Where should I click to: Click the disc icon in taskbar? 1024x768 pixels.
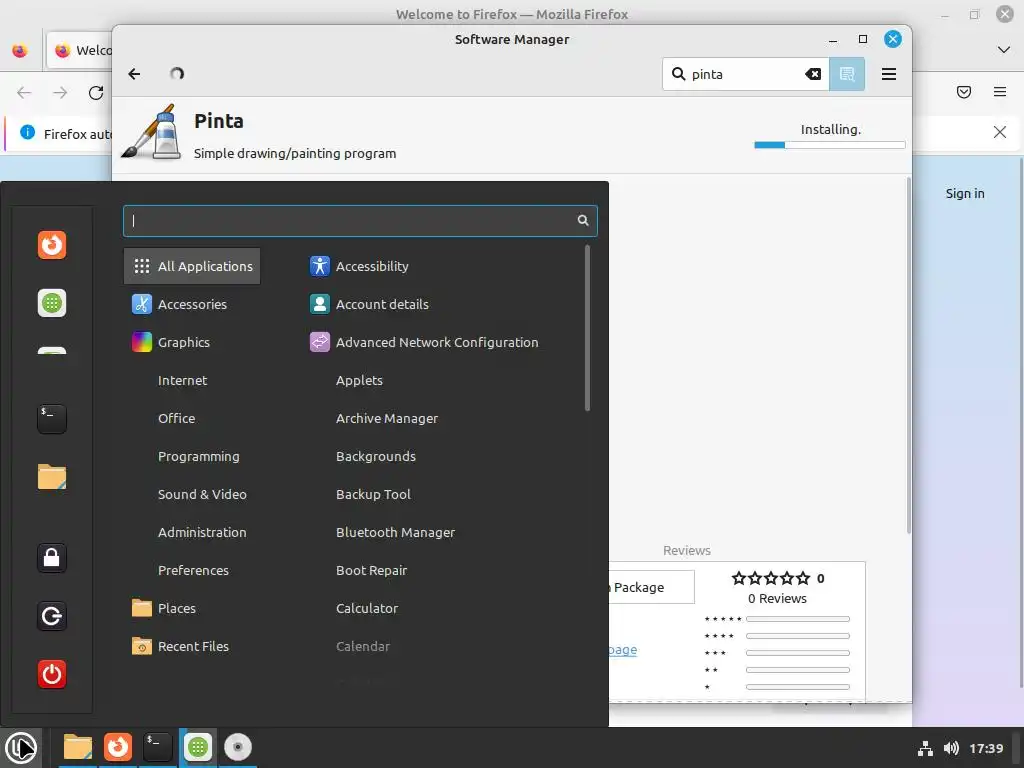238,747
